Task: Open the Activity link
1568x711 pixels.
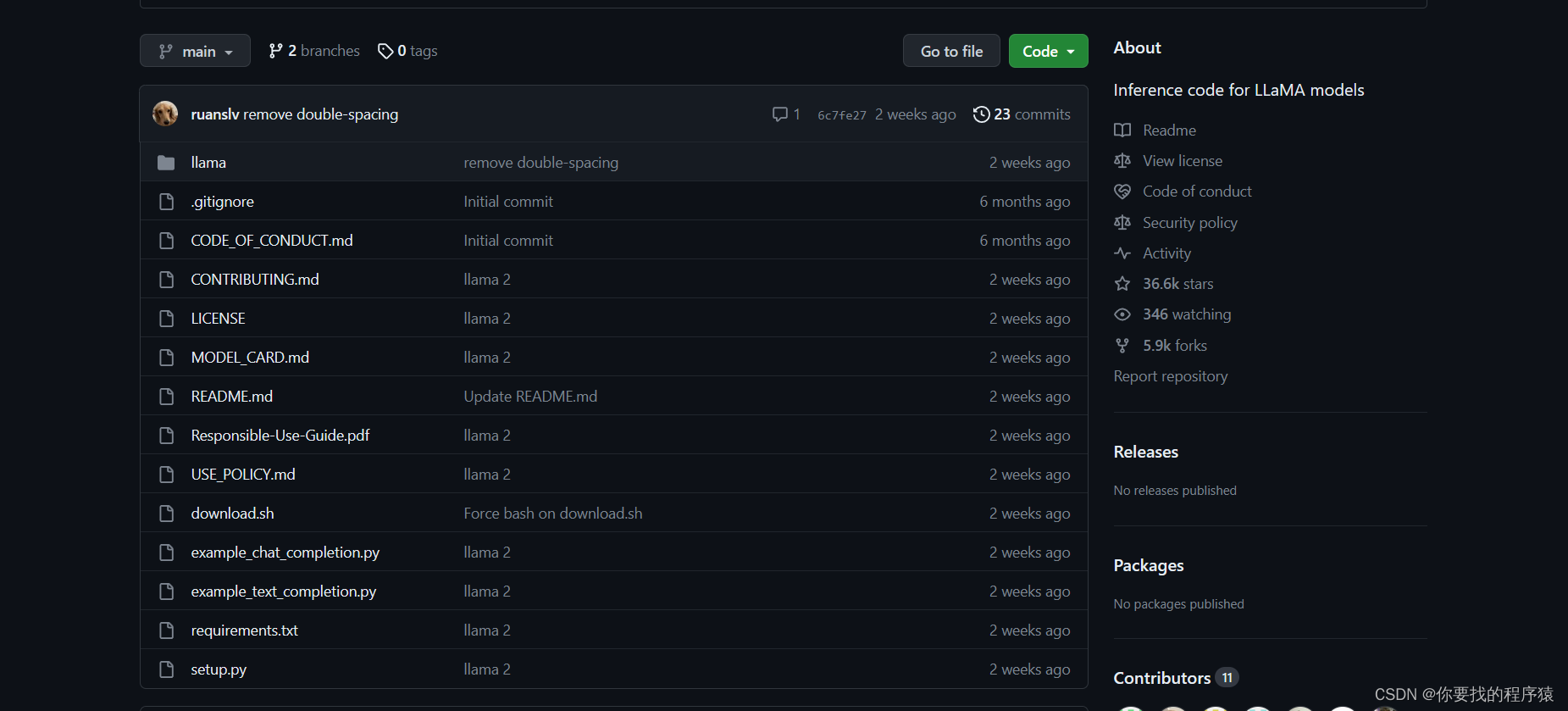Action: point(1166,253)
